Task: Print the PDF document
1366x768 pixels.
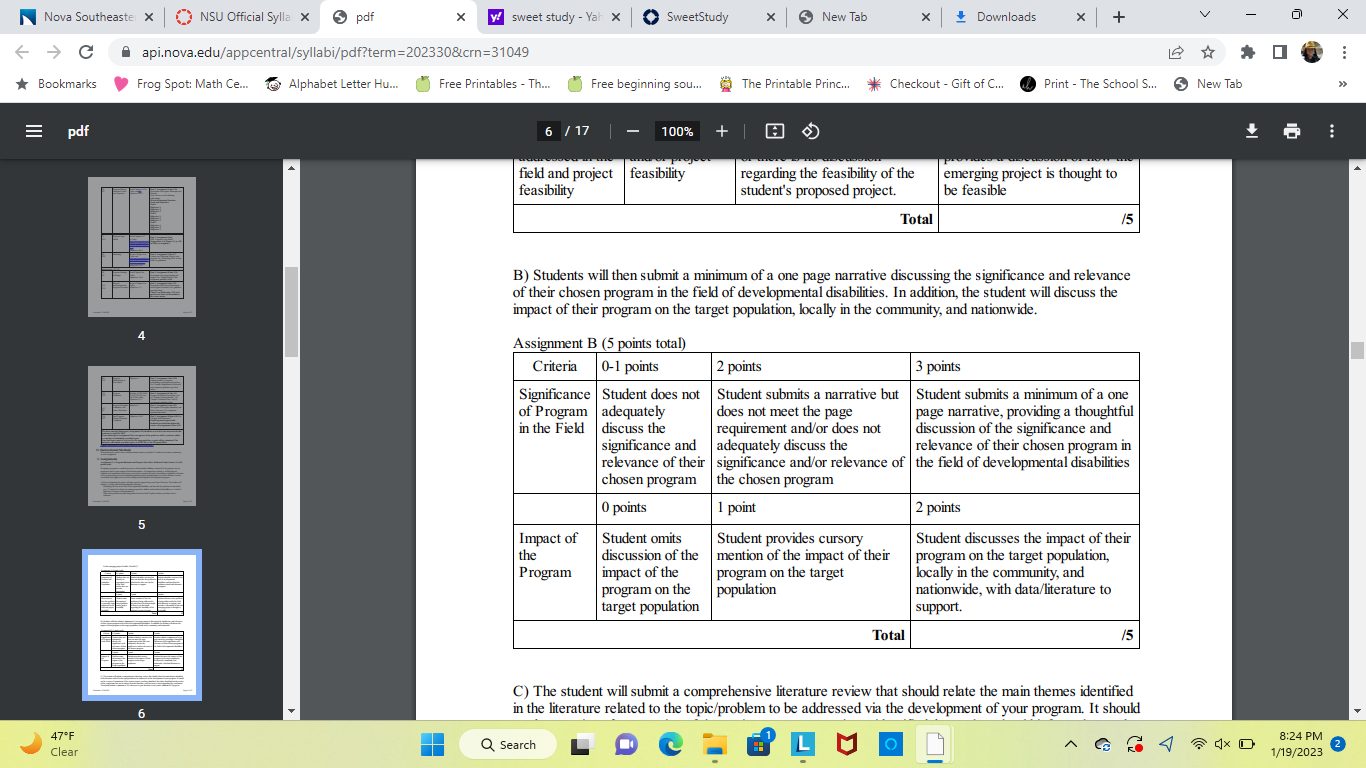Action: [x=1292, y=131]
